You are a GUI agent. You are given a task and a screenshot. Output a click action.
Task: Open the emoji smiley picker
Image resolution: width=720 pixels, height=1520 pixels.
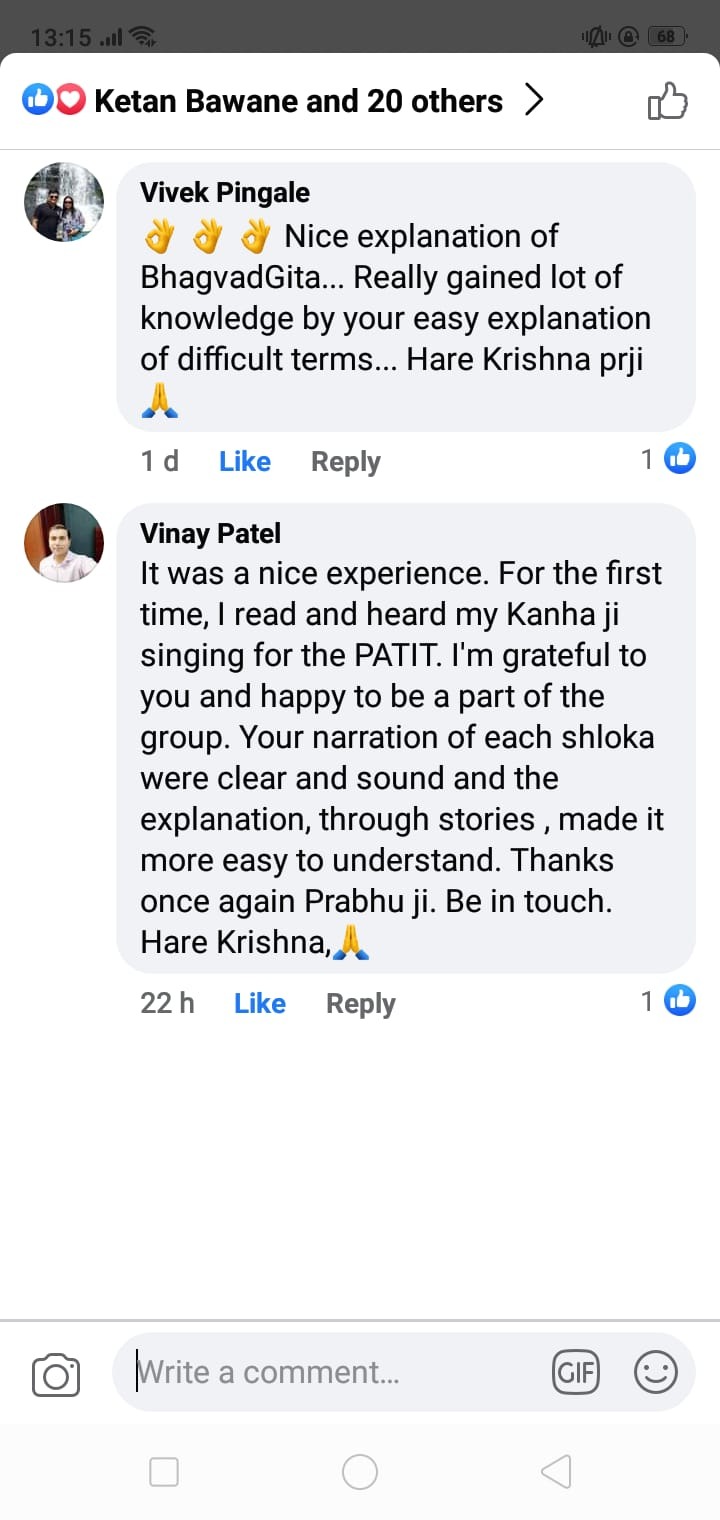656,1372
